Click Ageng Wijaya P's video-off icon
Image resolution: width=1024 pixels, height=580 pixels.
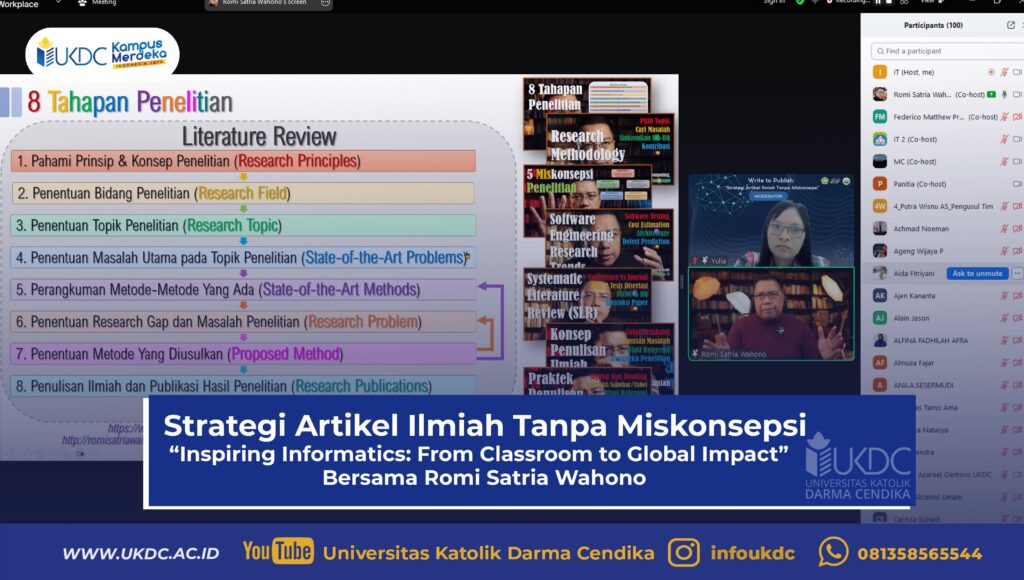[1017, 251]
